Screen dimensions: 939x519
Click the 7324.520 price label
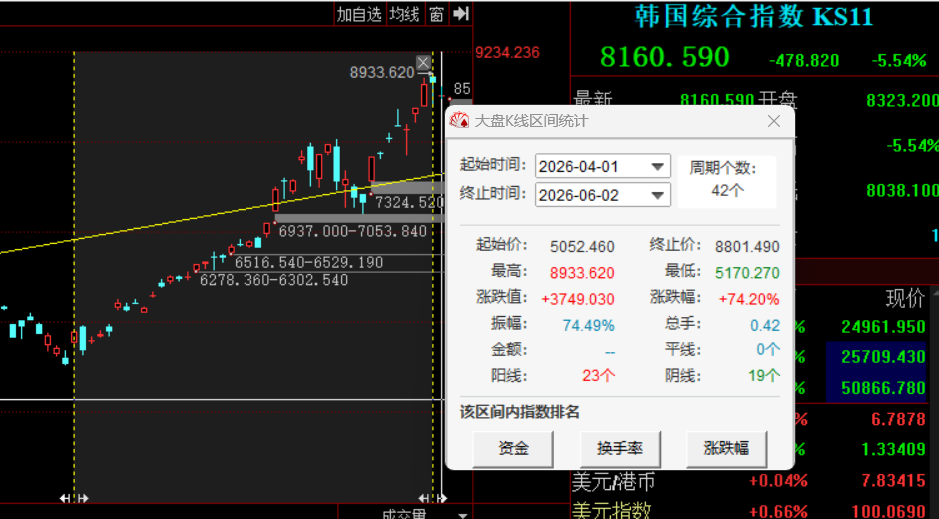coord(409,203)
